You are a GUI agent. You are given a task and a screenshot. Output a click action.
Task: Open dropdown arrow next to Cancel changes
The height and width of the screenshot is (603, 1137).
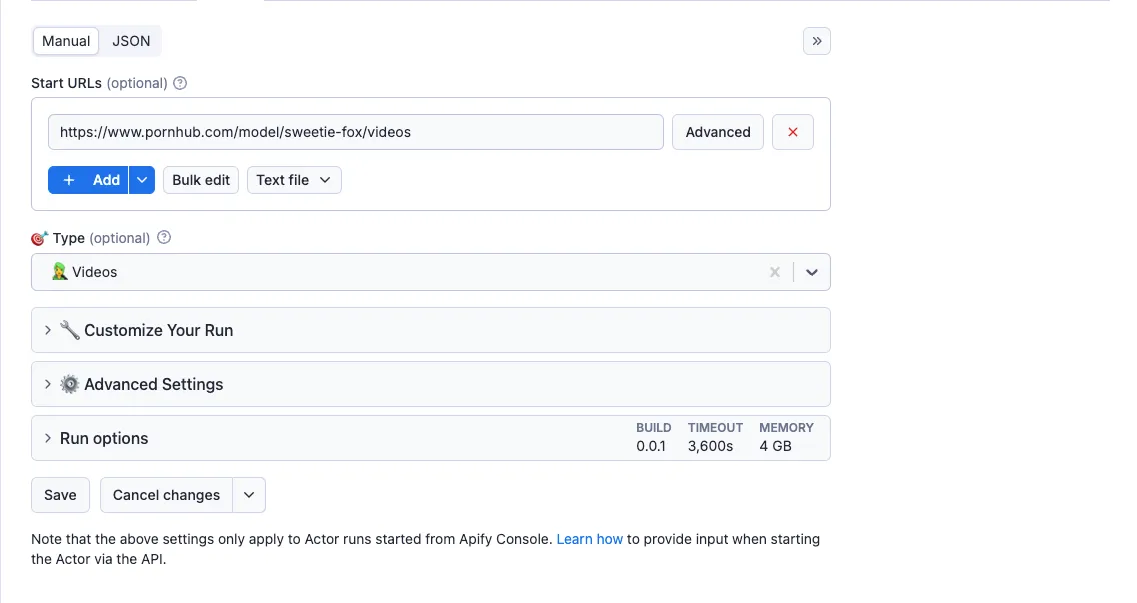[249, 495]
